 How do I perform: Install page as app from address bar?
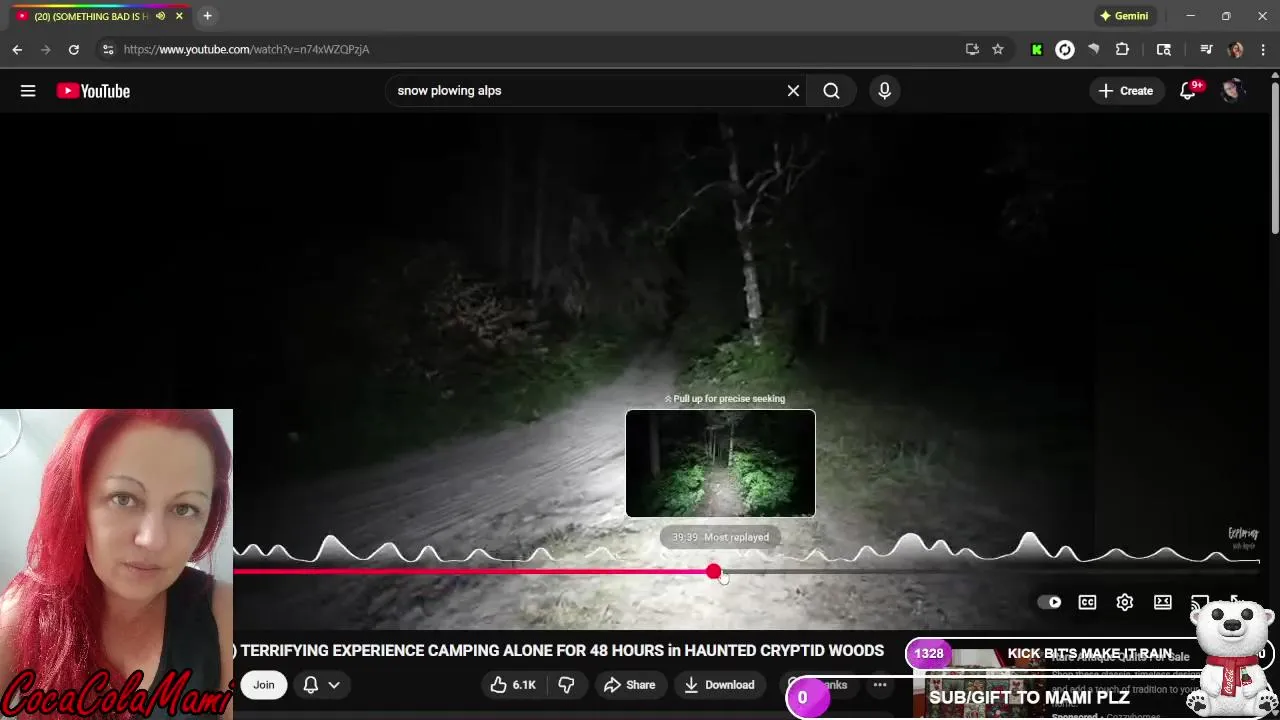[972, 49]
